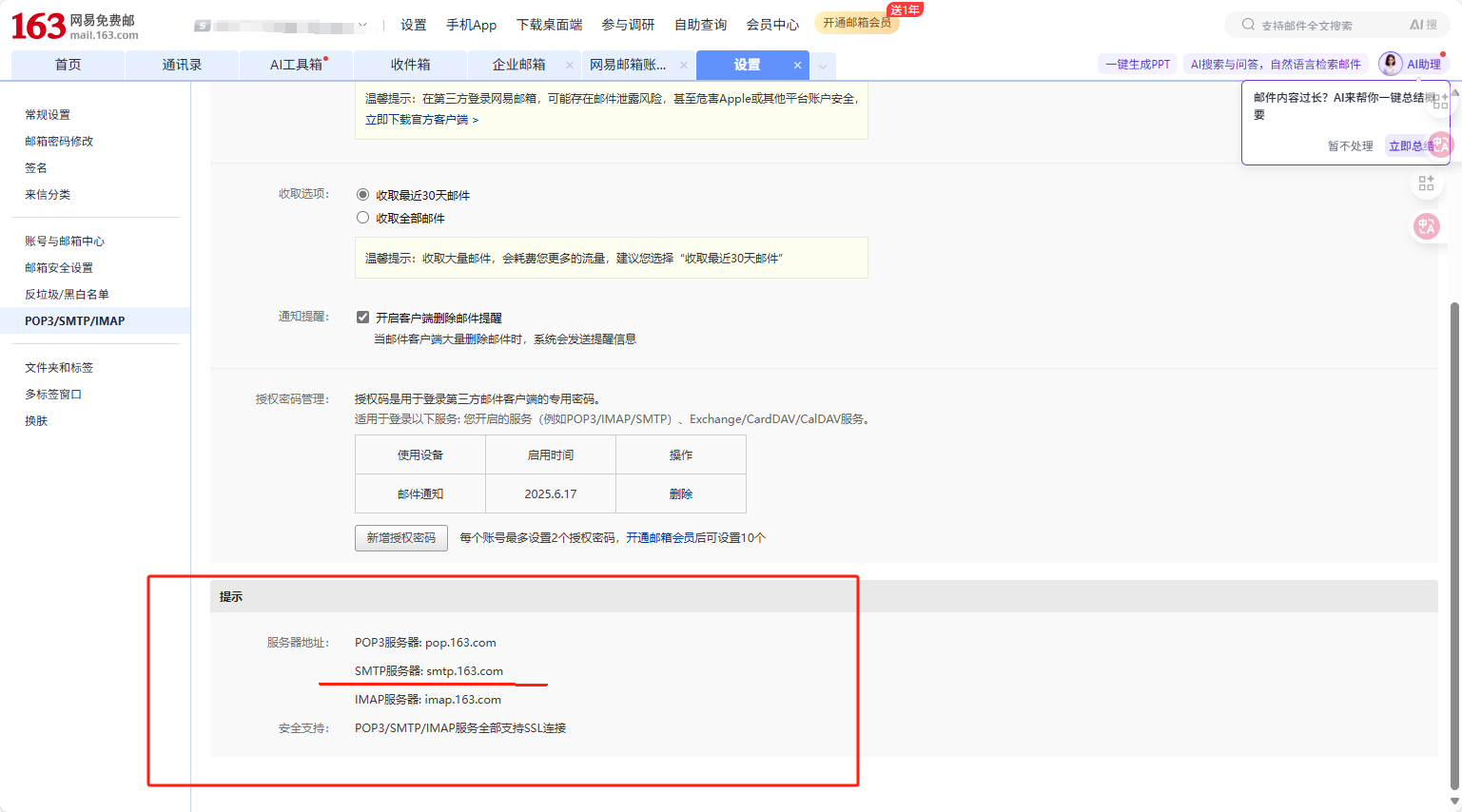The height and width of the screenshot is (812, 1462).
Task: Click the upper grid icon at the right screen edge
Action: 1439,101
